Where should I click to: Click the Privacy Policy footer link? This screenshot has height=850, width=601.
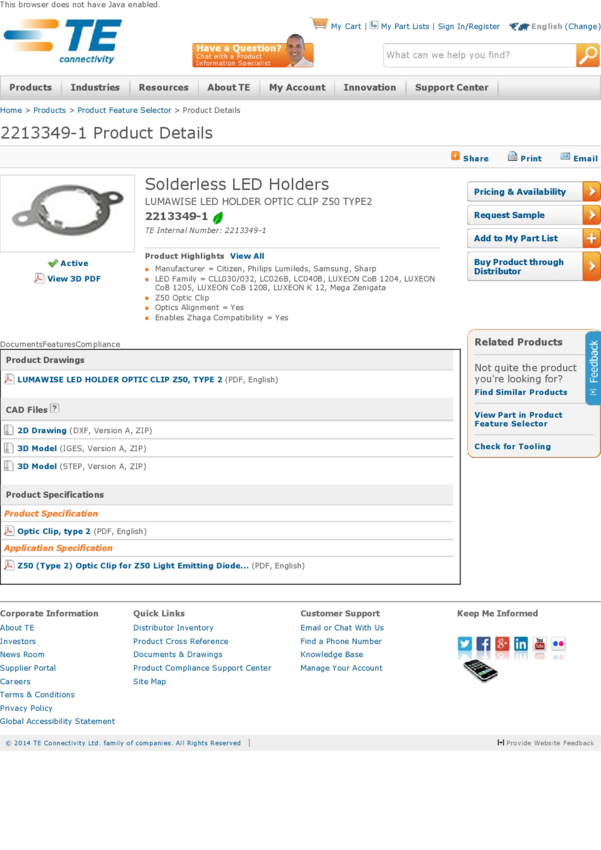27,708
